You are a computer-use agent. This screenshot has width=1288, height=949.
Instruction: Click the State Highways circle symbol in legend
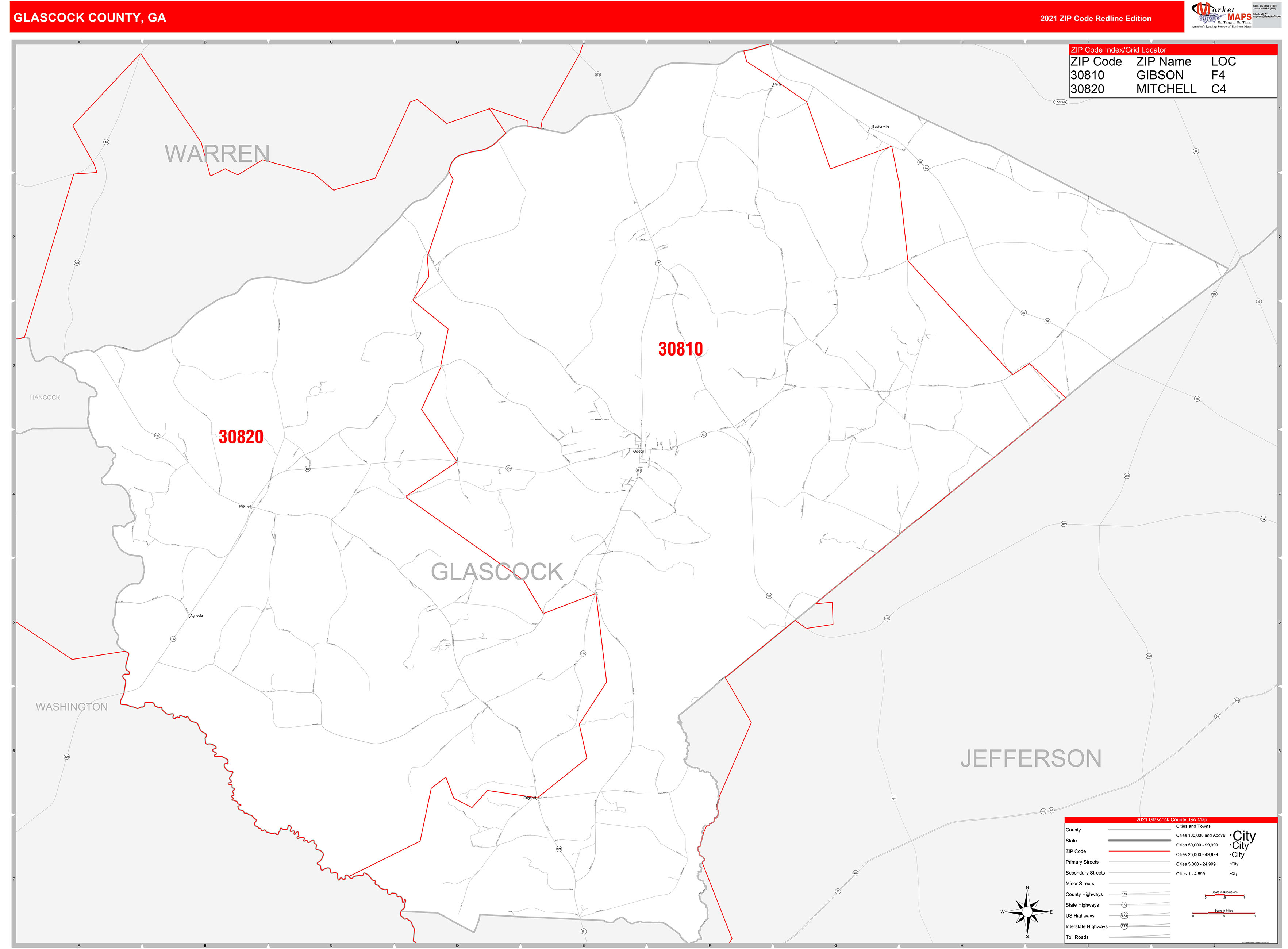(x=1125, y=905)
